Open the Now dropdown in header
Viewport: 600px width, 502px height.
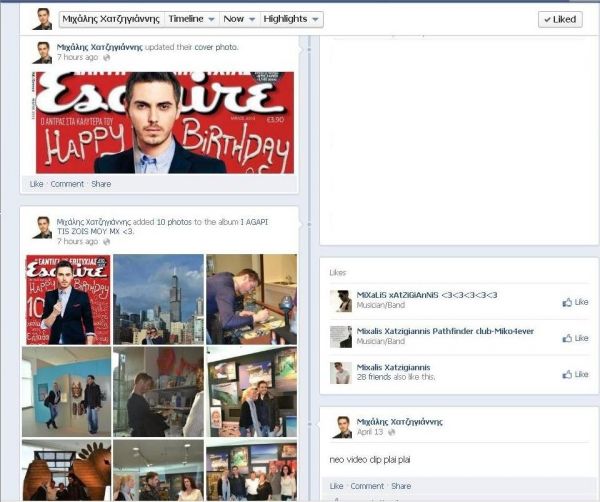(x=239, y=19)
